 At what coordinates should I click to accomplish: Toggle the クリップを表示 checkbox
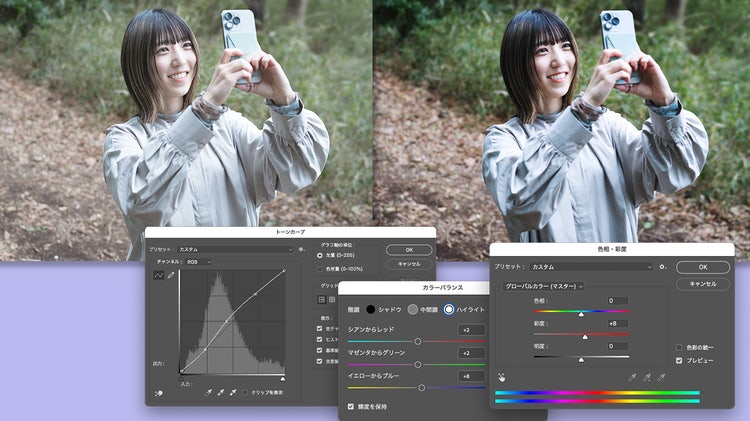(245, 393)
